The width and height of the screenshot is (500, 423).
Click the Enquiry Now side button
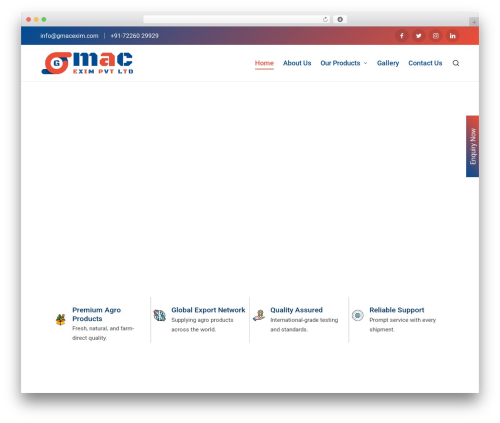(472, 146)
